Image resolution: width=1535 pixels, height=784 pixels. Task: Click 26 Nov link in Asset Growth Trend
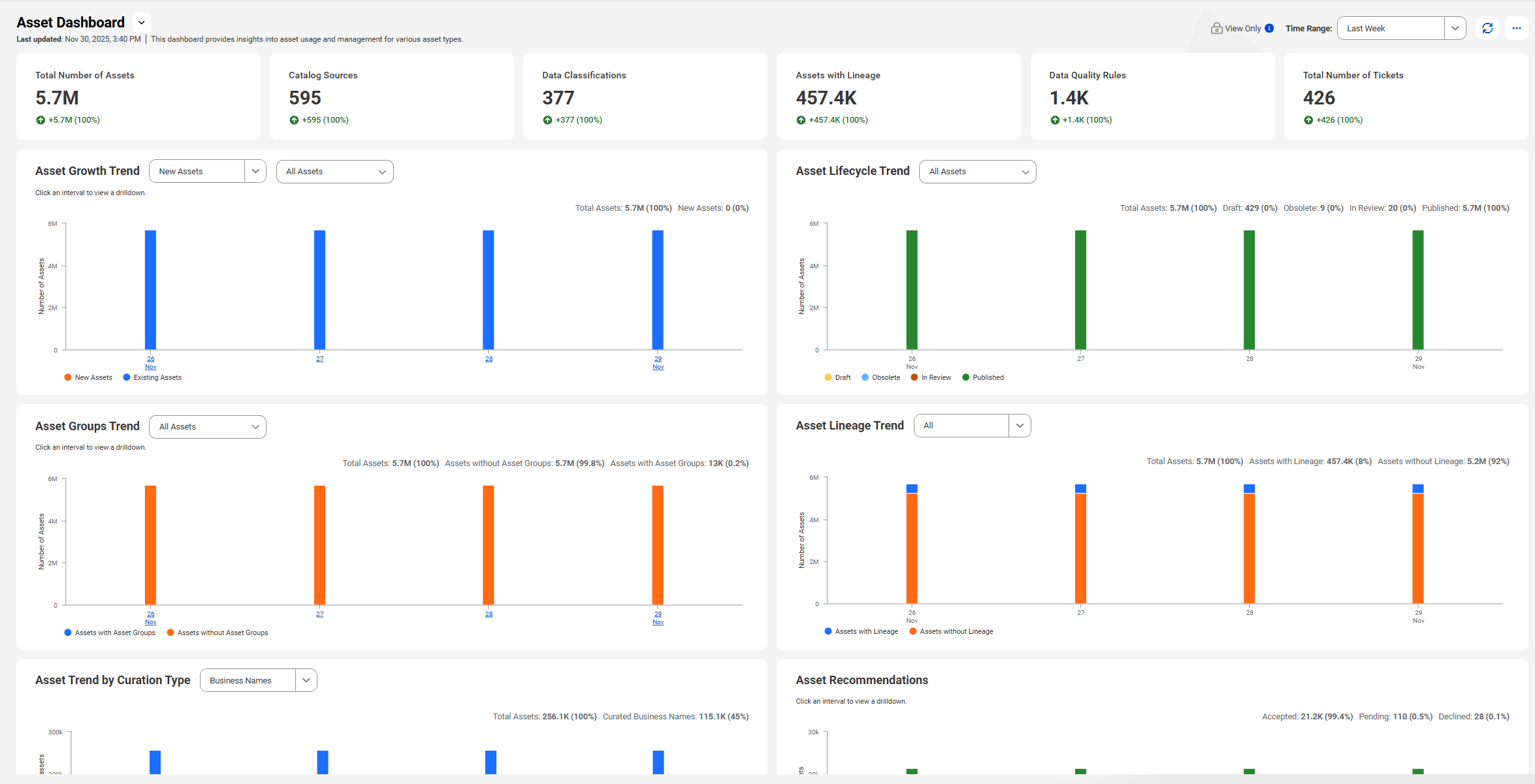point(151,362)
